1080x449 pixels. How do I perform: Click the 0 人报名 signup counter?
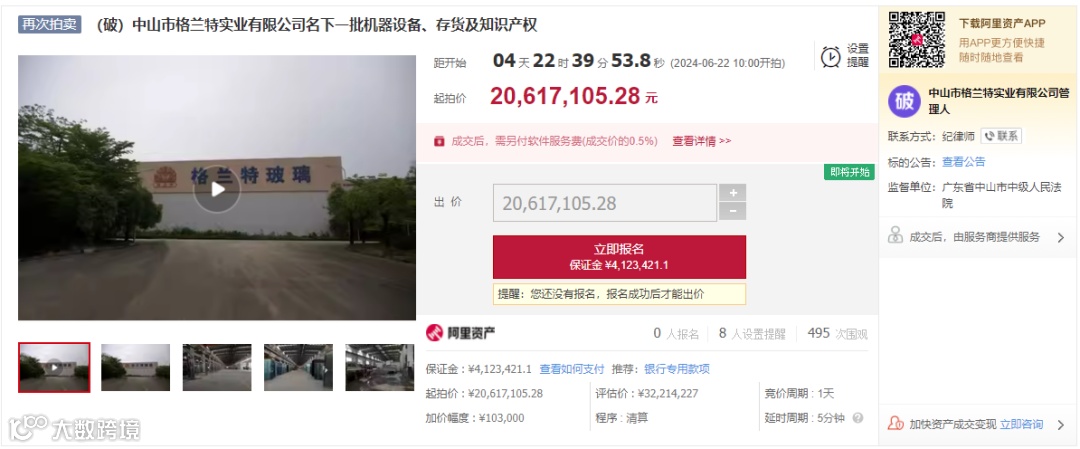pyautogui.click(x=676, y=334)
